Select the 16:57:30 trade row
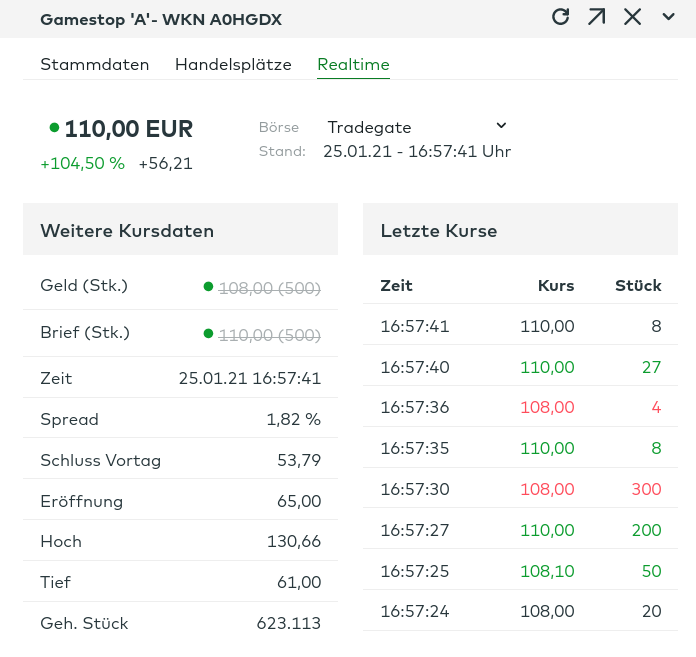The image size is (696, 657). click(520, 489)
